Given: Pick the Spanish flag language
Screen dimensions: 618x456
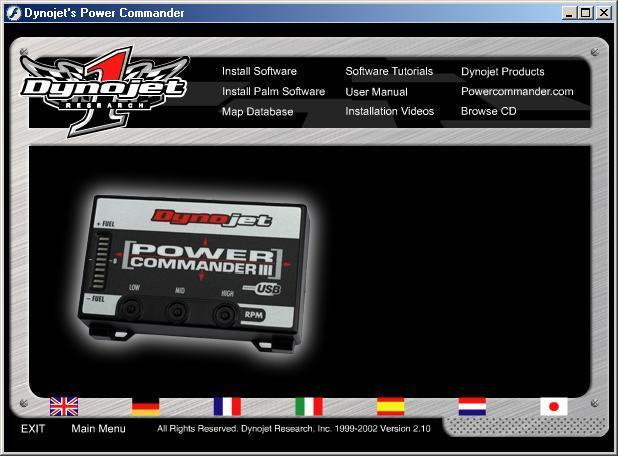Looking at the screenshot, I should click(x=391, y=406).
